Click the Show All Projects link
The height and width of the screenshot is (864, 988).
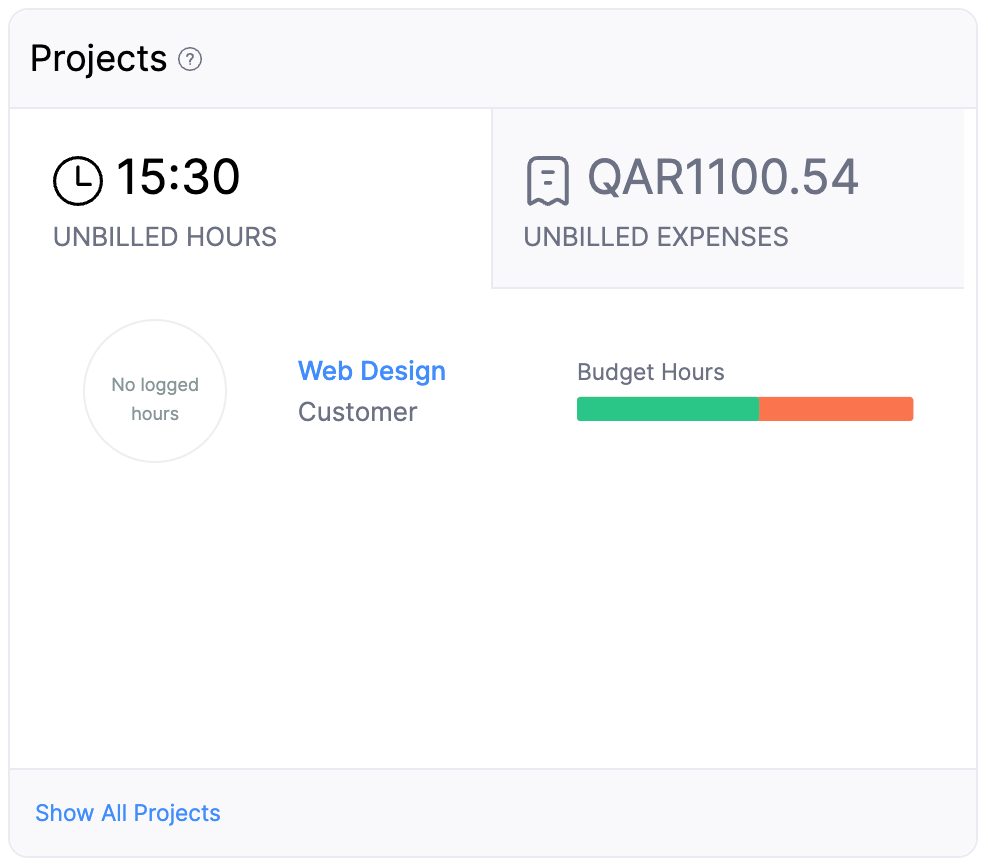[x=127, y=813]
